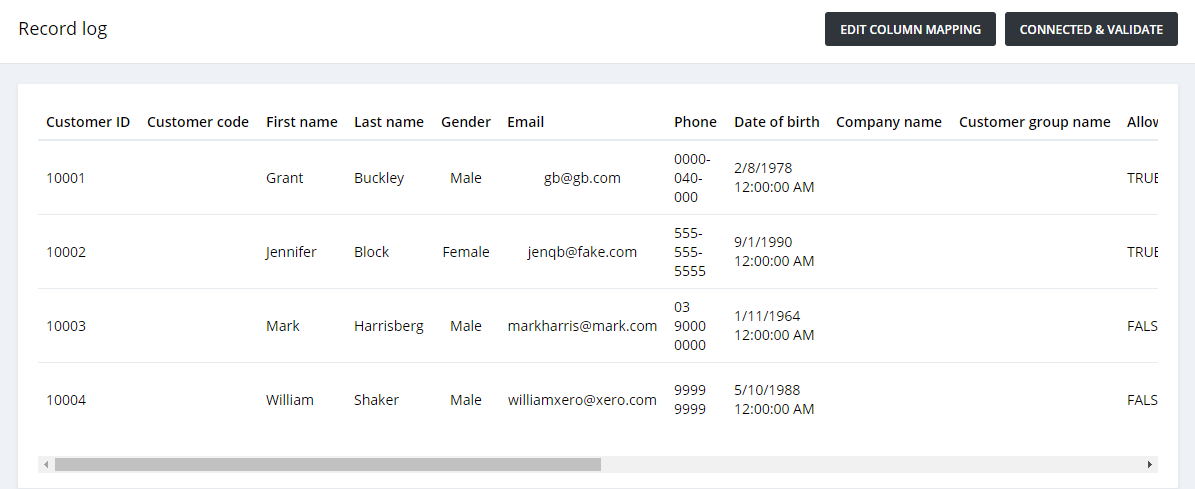Select the Email column header
The image size is (1195, 489).
525,122
